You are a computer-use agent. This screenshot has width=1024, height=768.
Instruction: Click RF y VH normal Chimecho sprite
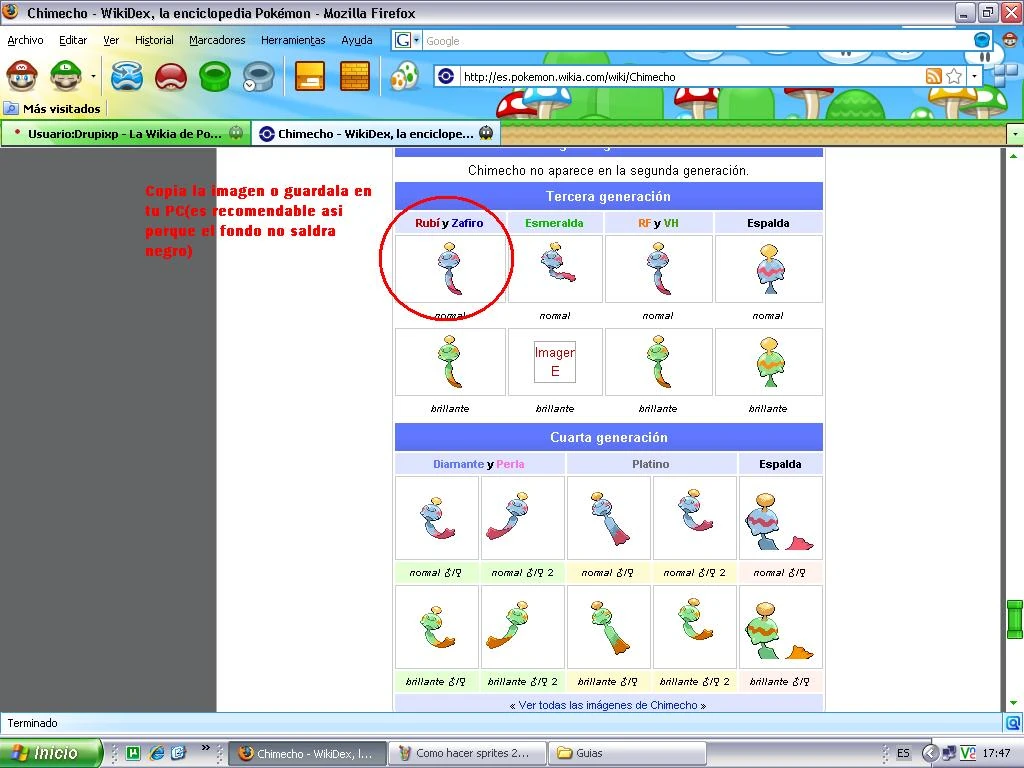[x=658, y=269]
